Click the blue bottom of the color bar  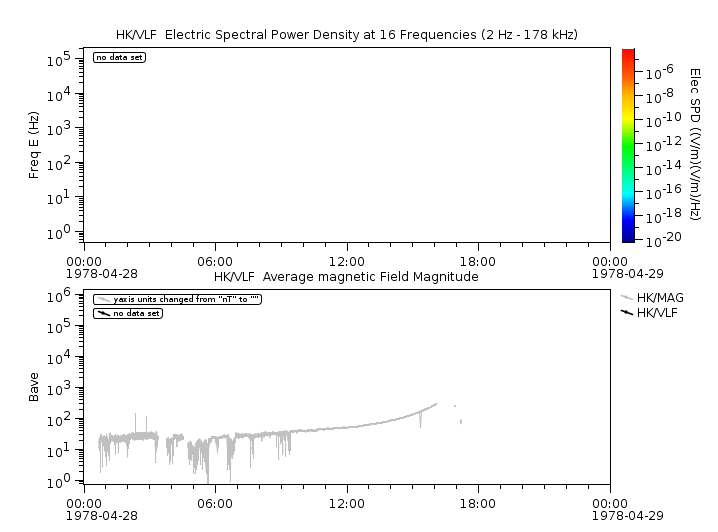(x=628, y=235)
